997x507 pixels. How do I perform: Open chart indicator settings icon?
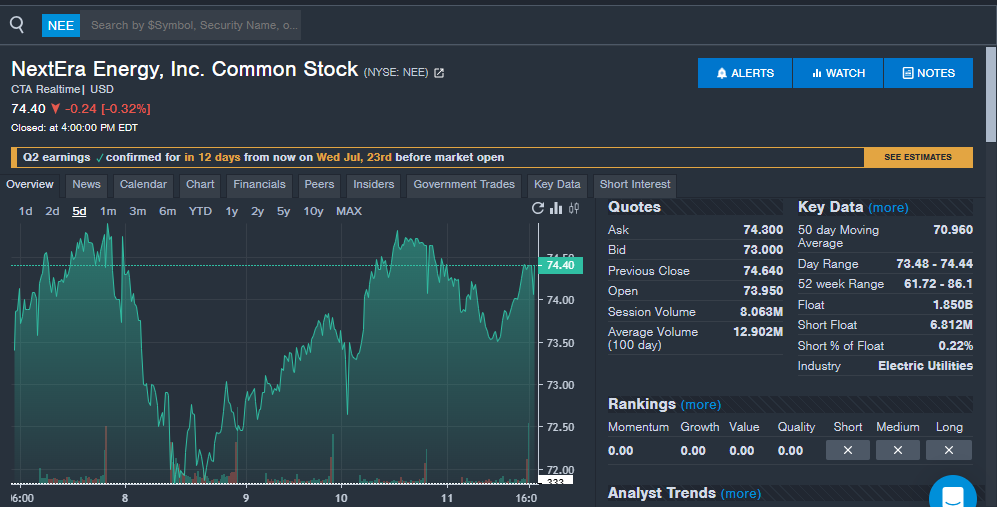click(574, 208)
